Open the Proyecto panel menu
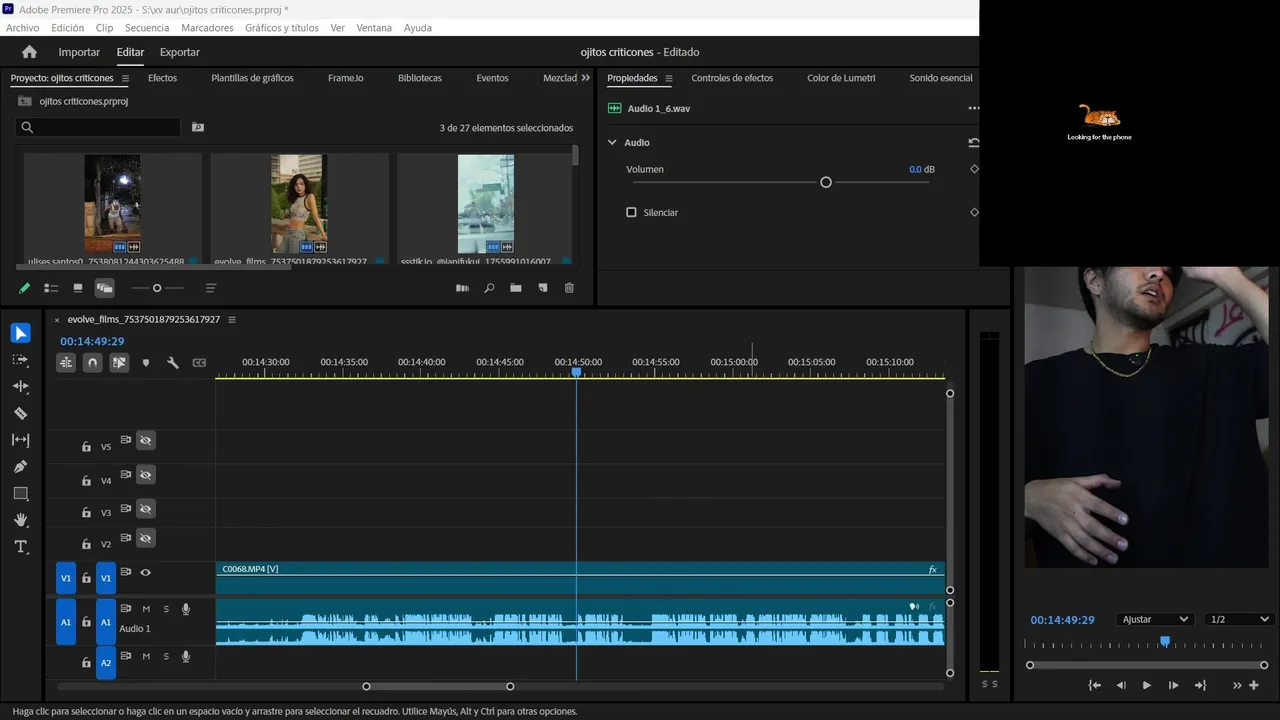The height and width of the screenshot is (720, 1280). coord(125,78)
